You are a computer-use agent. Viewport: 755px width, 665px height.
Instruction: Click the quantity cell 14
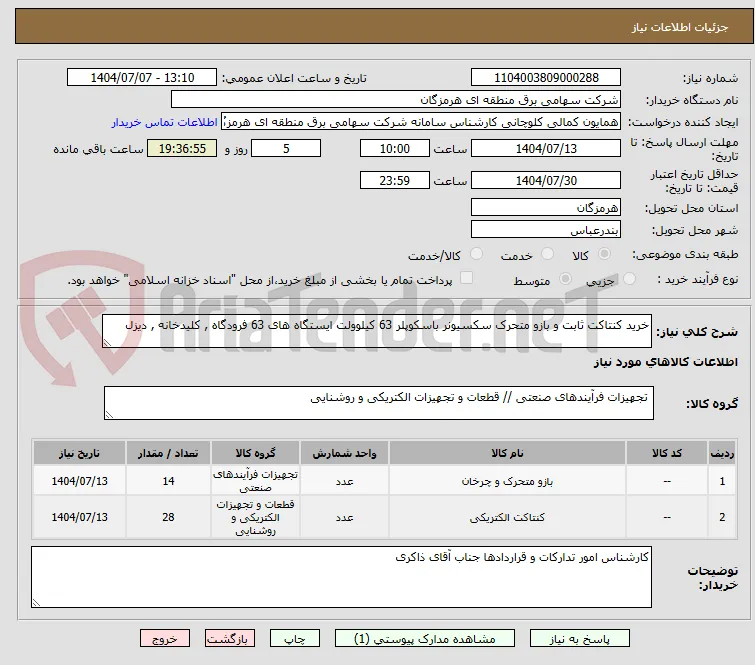coord(168,481)
